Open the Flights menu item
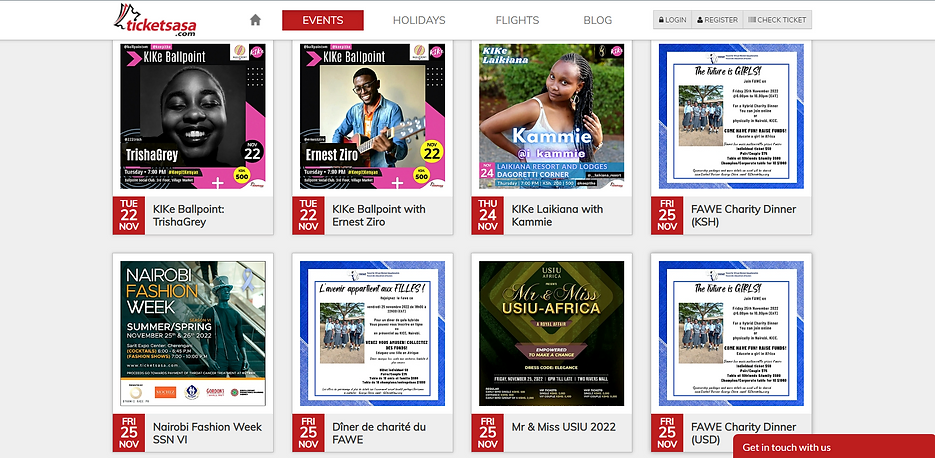 click(x=517, y=20)
